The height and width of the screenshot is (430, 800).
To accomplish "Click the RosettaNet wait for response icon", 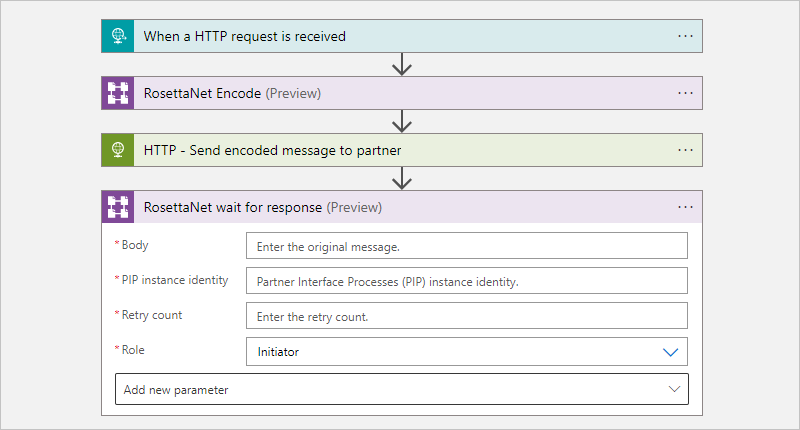I will [118, 207].
